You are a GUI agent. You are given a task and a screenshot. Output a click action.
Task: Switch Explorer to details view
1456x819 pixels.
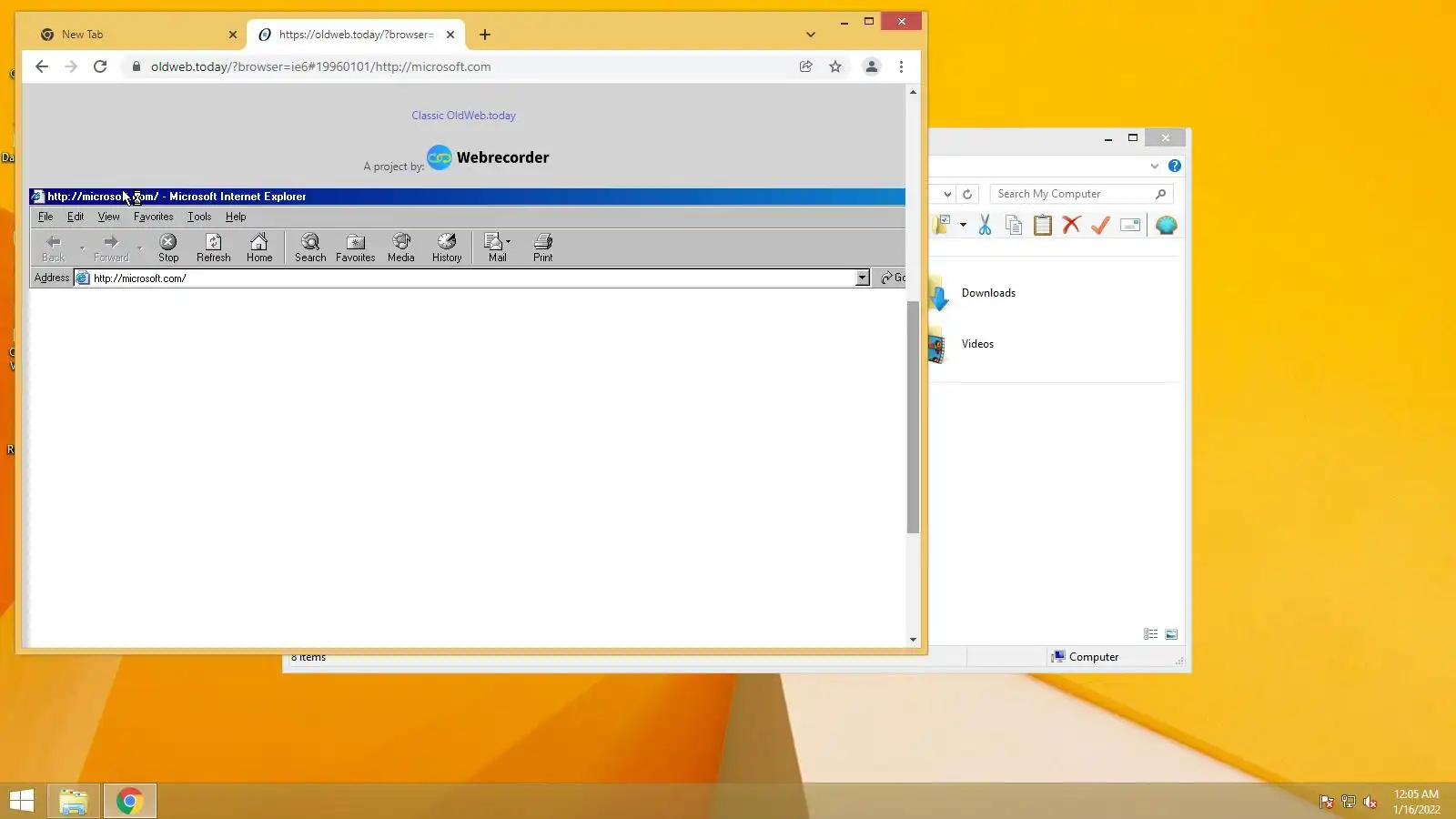tap(1151, 634)
